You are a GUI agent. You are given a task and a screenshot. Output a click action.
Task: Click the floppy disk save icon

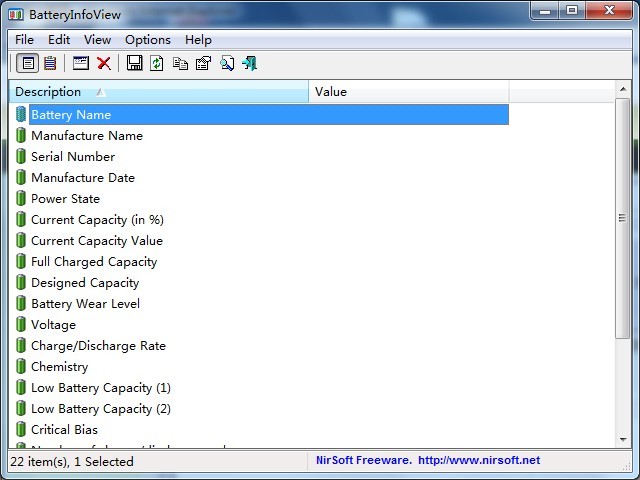[x=134, y=64]
